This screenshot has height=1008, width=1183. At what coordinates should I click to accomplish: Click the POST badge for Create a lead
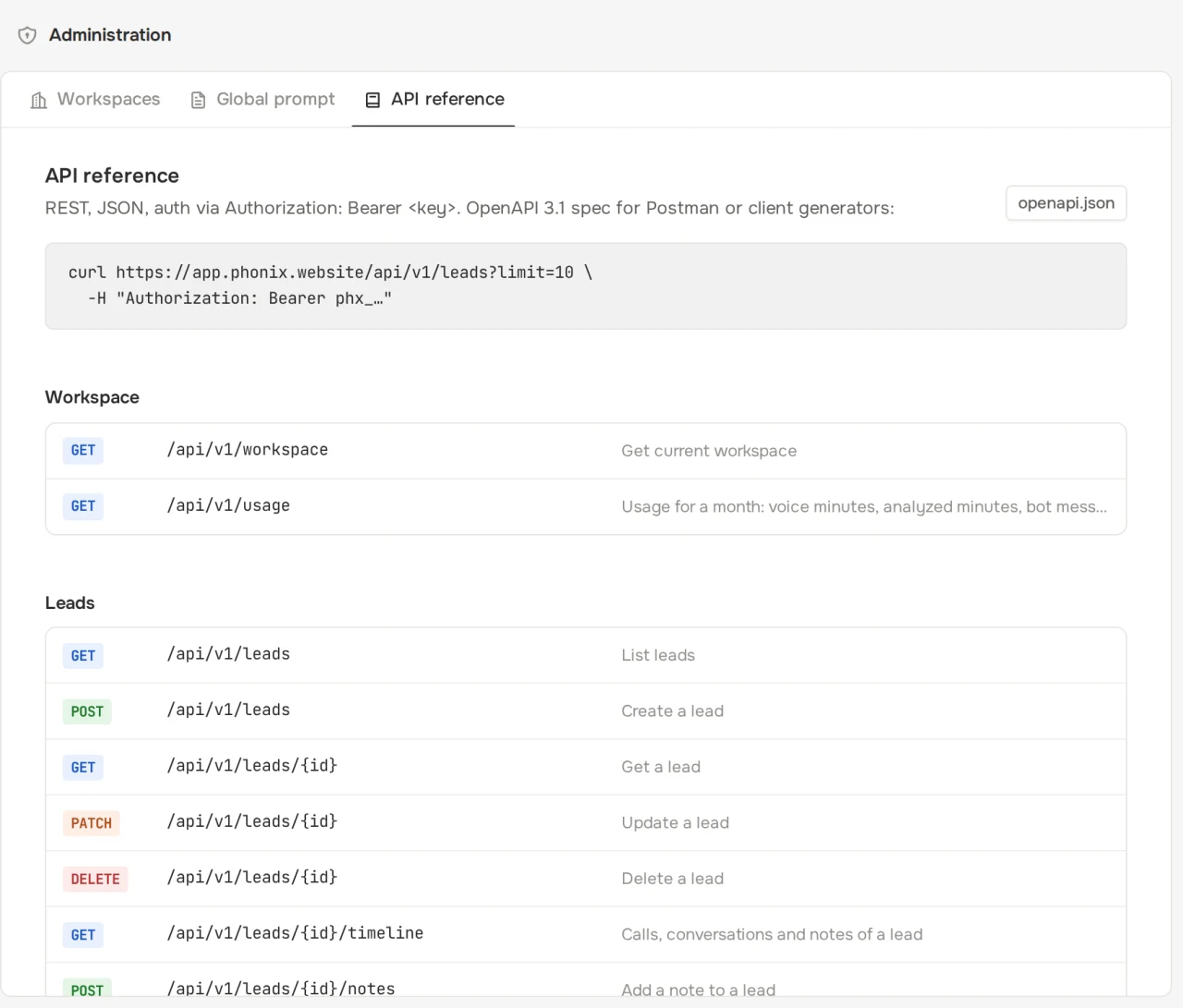click(87, 711)
